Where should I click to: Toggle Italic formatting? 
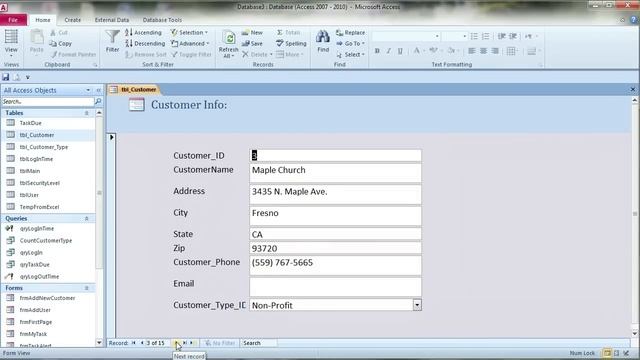389,51
